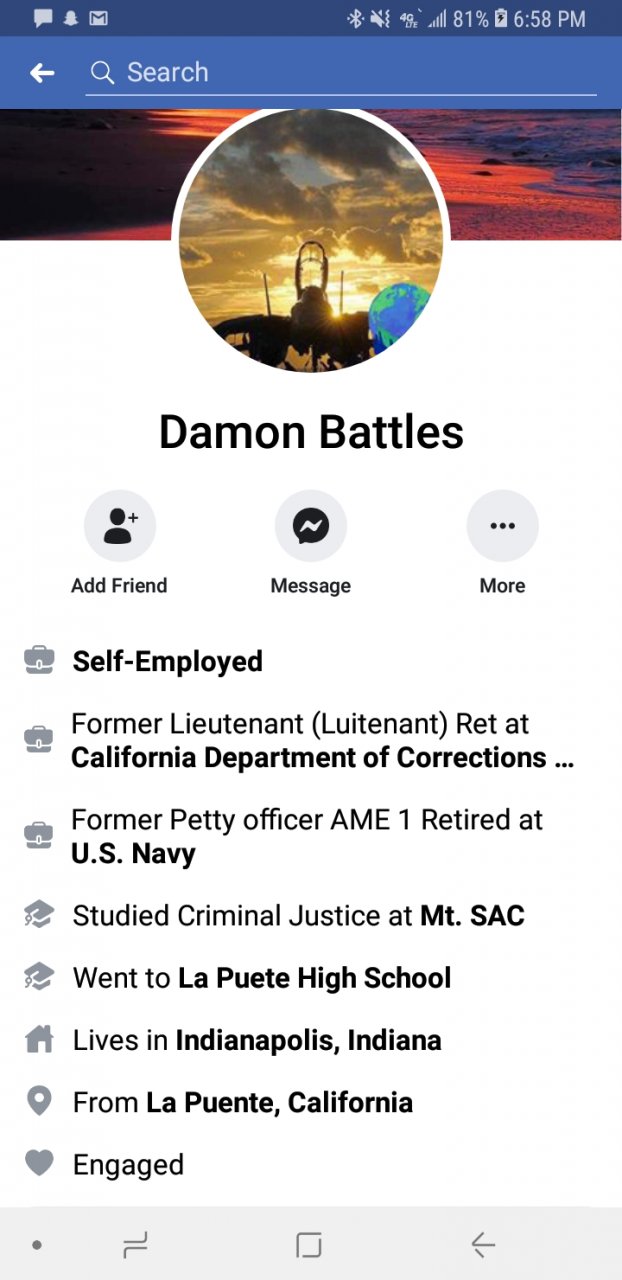
Task: Open California Department of Corrections page
Action: coord(322,758)
